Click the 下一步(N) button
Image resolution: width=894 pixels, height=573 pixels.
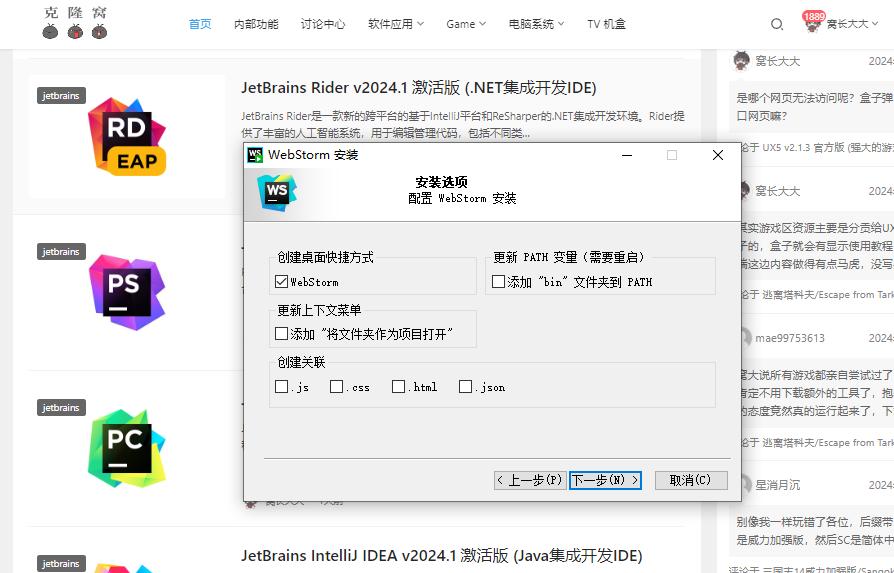point(606,480)
